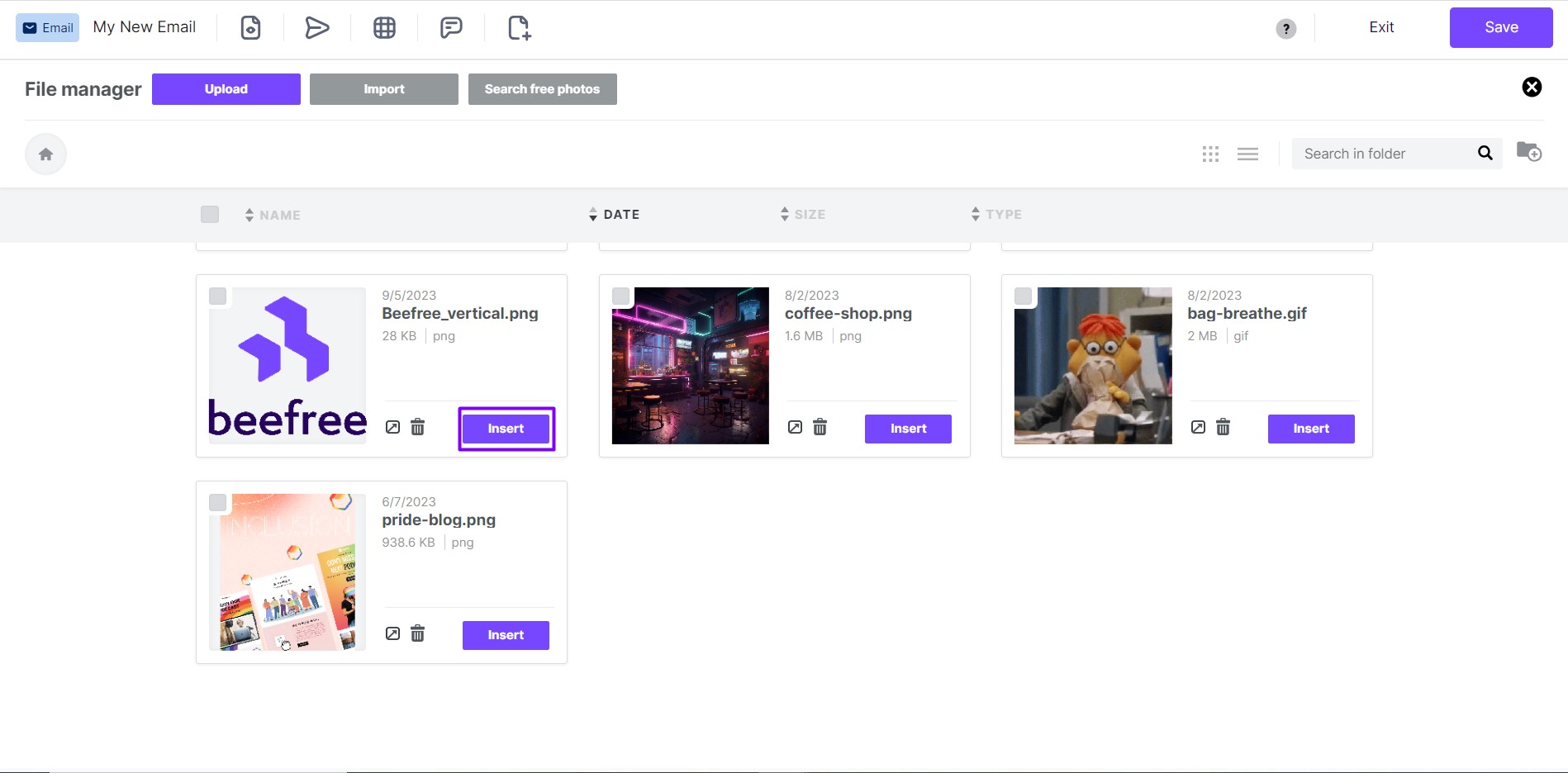The width and height of the screenshot is (1568, 773).
Task: Switch to list view icon
Action: [1247, 154]
